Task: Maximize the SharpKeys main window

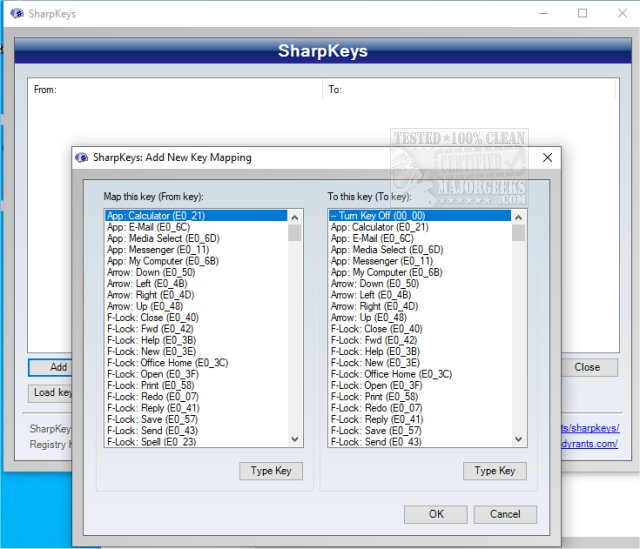Action: tap(582, 13)
